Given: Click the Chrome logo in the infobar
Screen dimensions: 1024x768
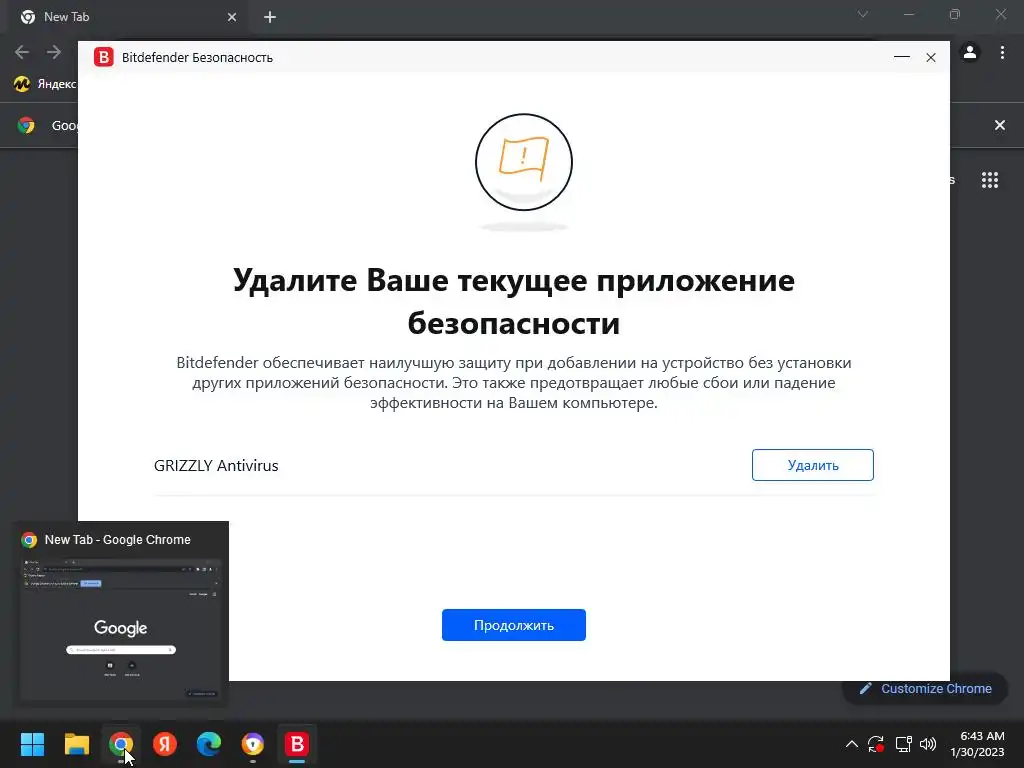Looking at the screenshot, I should pyautogui.click(x=26, y=125).
